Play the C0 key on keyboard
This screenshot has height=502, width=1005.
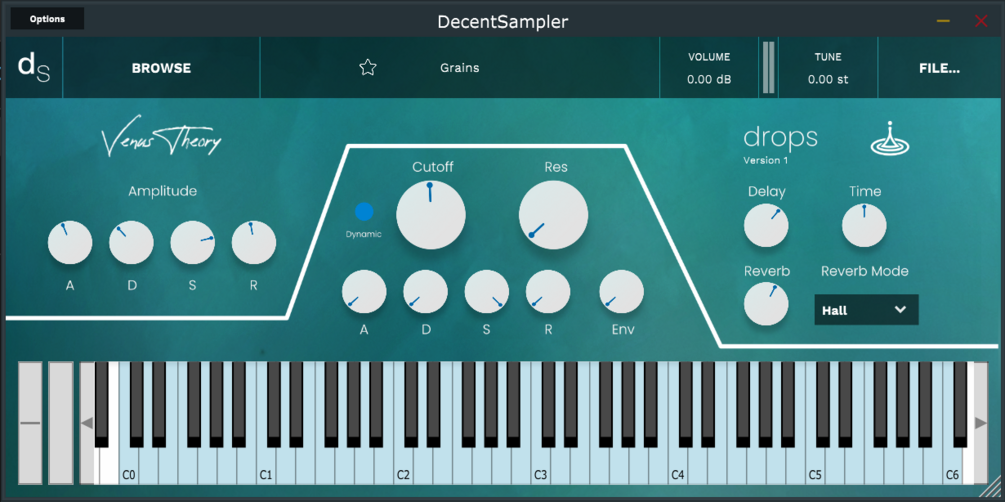[128, 466]
